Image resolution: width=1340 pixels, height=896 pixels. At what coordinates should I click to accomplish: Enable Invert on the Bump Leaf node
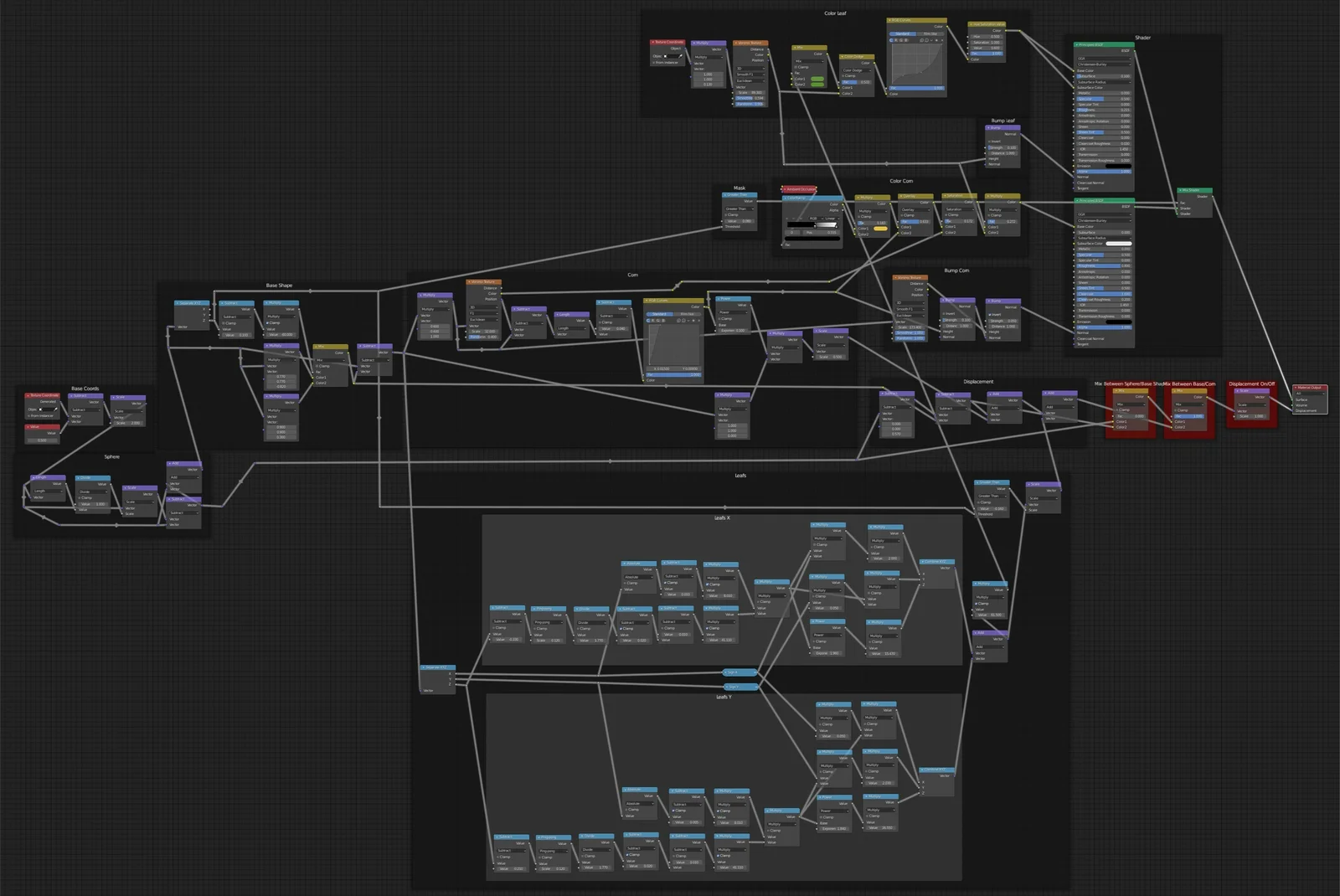(990, 142)
